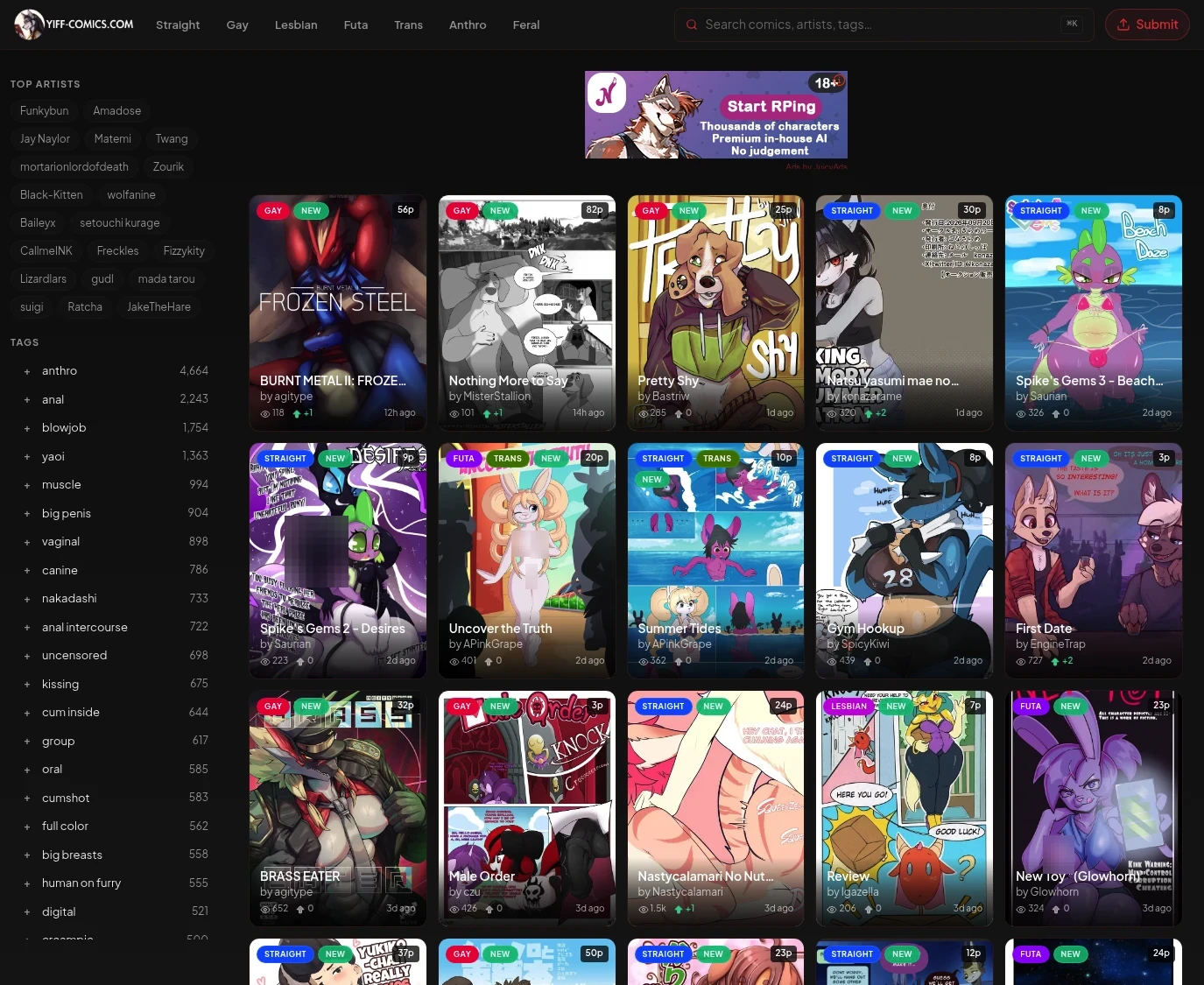This screenshot has width=1204, height=985.
Task: Click the LESBIAN badge on the Review card
Action: click(x=848, y=707)
